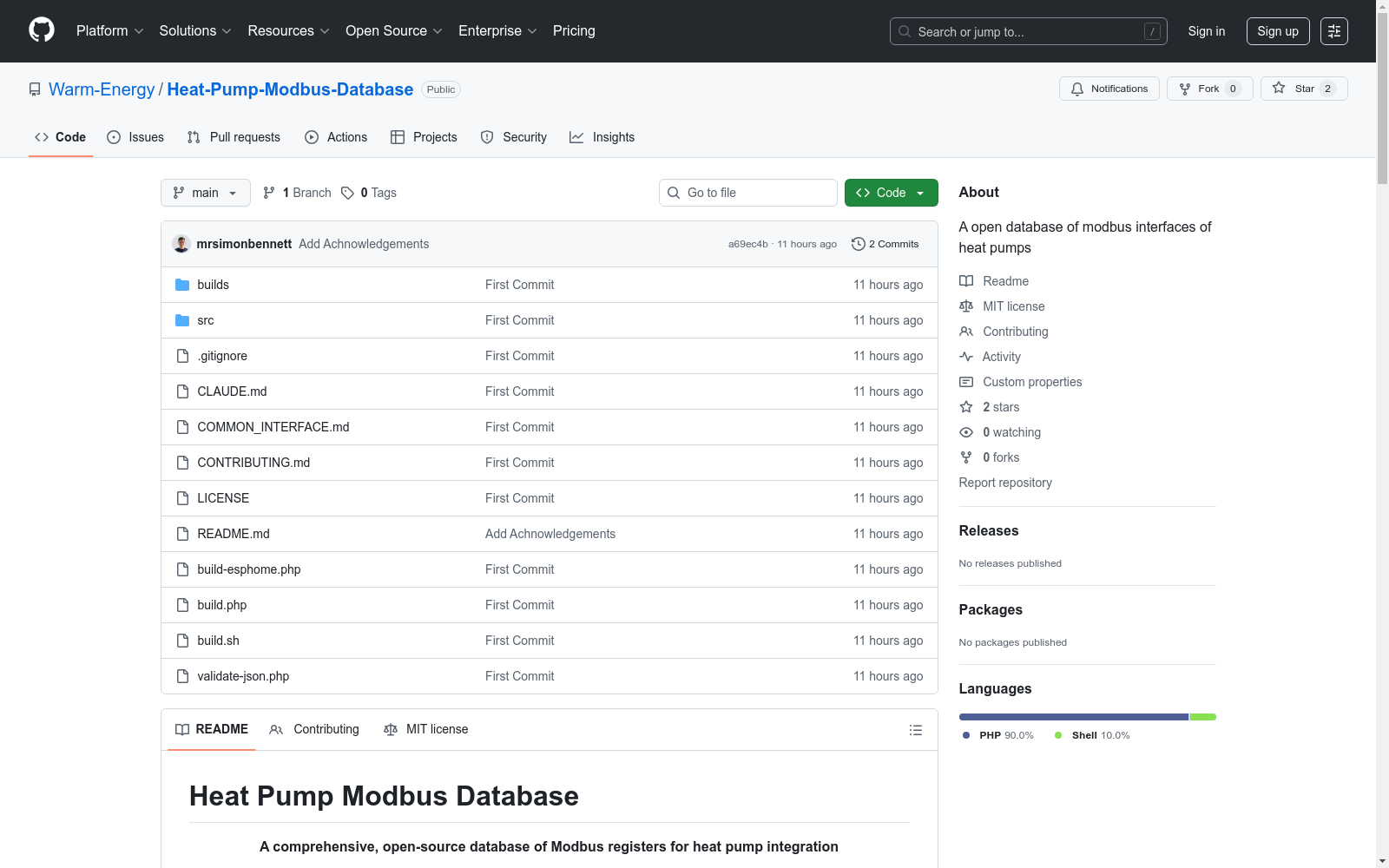Image resolution: width=1389 pixels, height=868 pixels.
Task: Click the LICENSE file icon
Action: (x=182, y=498)
